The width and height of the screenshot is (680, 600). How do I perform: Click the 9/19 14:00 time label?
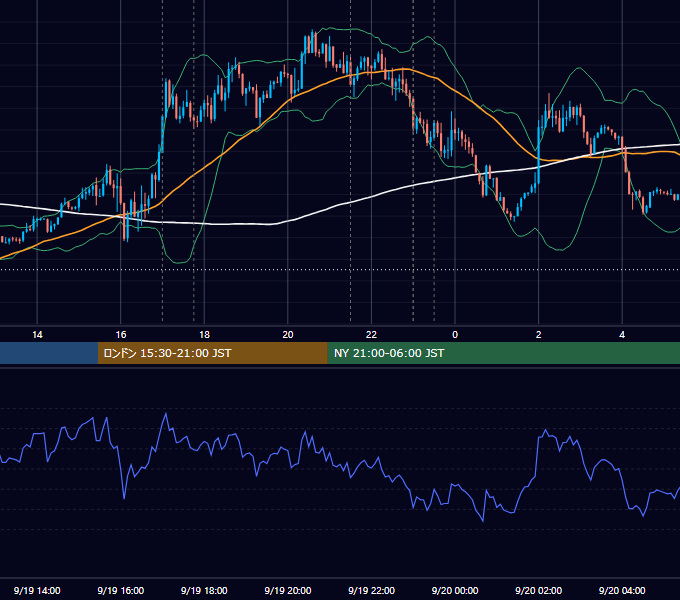click(37, 590)
